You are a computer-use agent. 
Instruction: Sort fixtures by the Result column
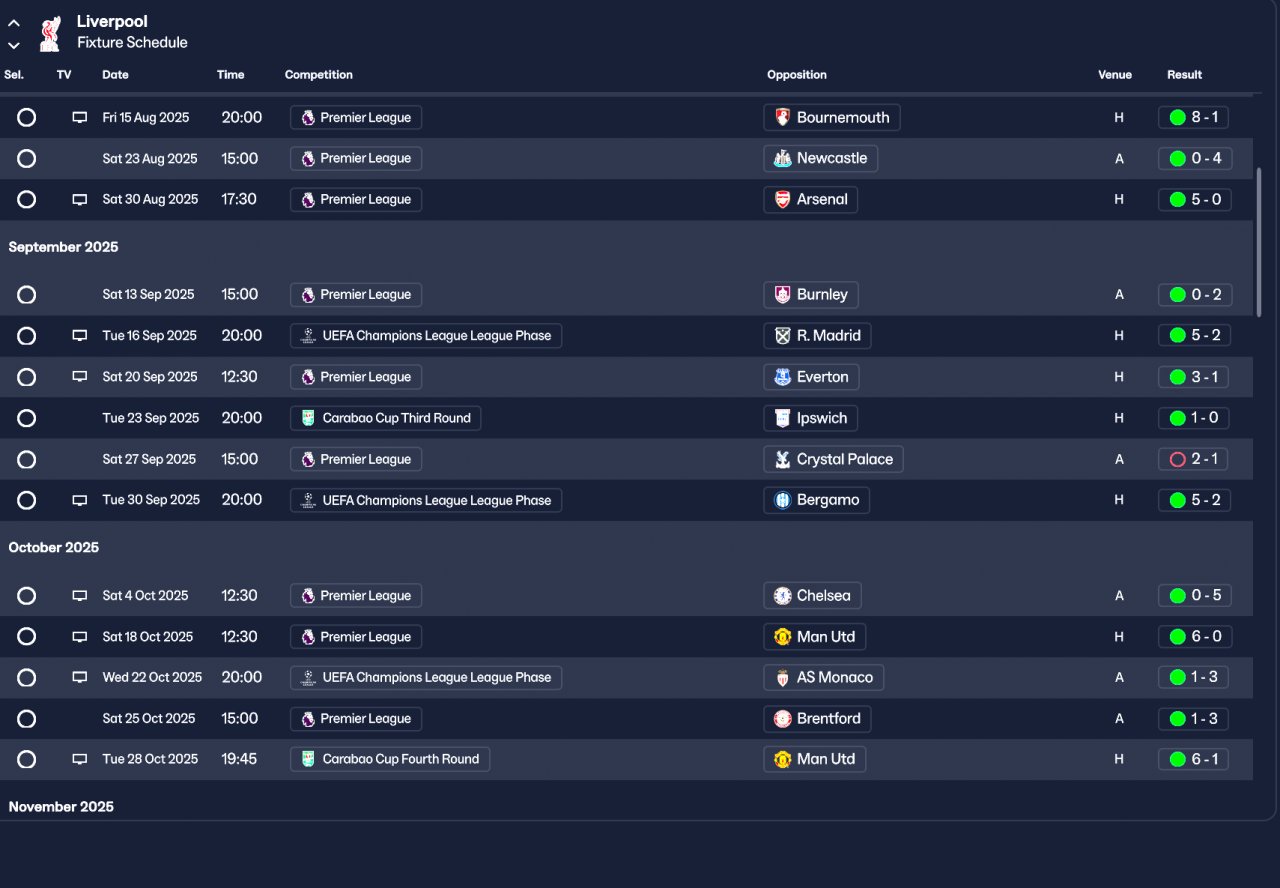pos(1184,75)
